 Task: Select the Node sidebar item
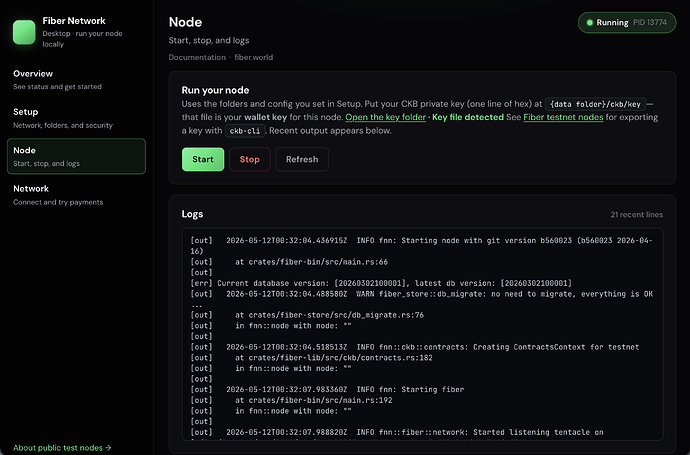76,156
